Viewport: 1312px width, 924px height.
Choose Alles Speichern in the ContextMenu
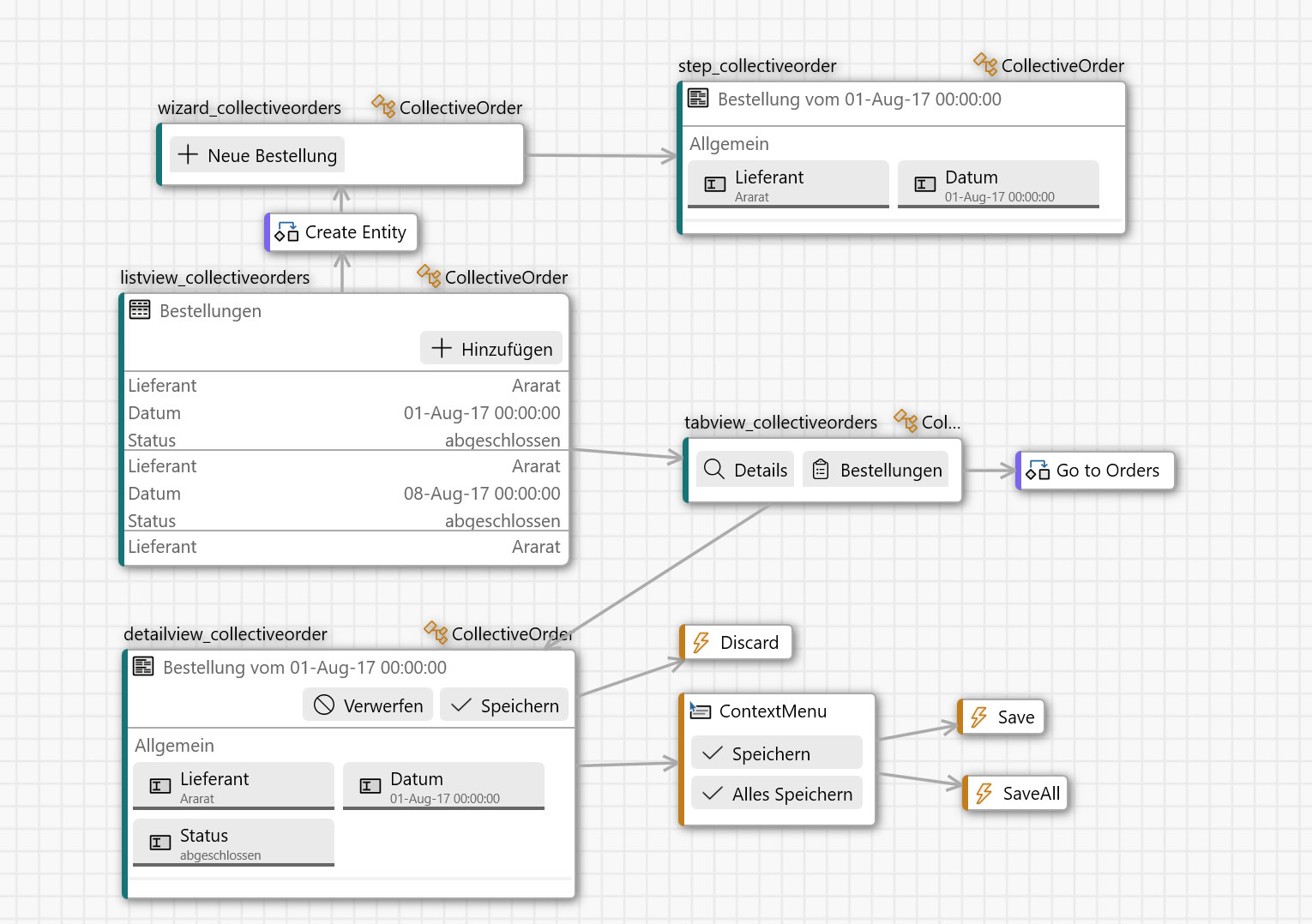(776, 794)
